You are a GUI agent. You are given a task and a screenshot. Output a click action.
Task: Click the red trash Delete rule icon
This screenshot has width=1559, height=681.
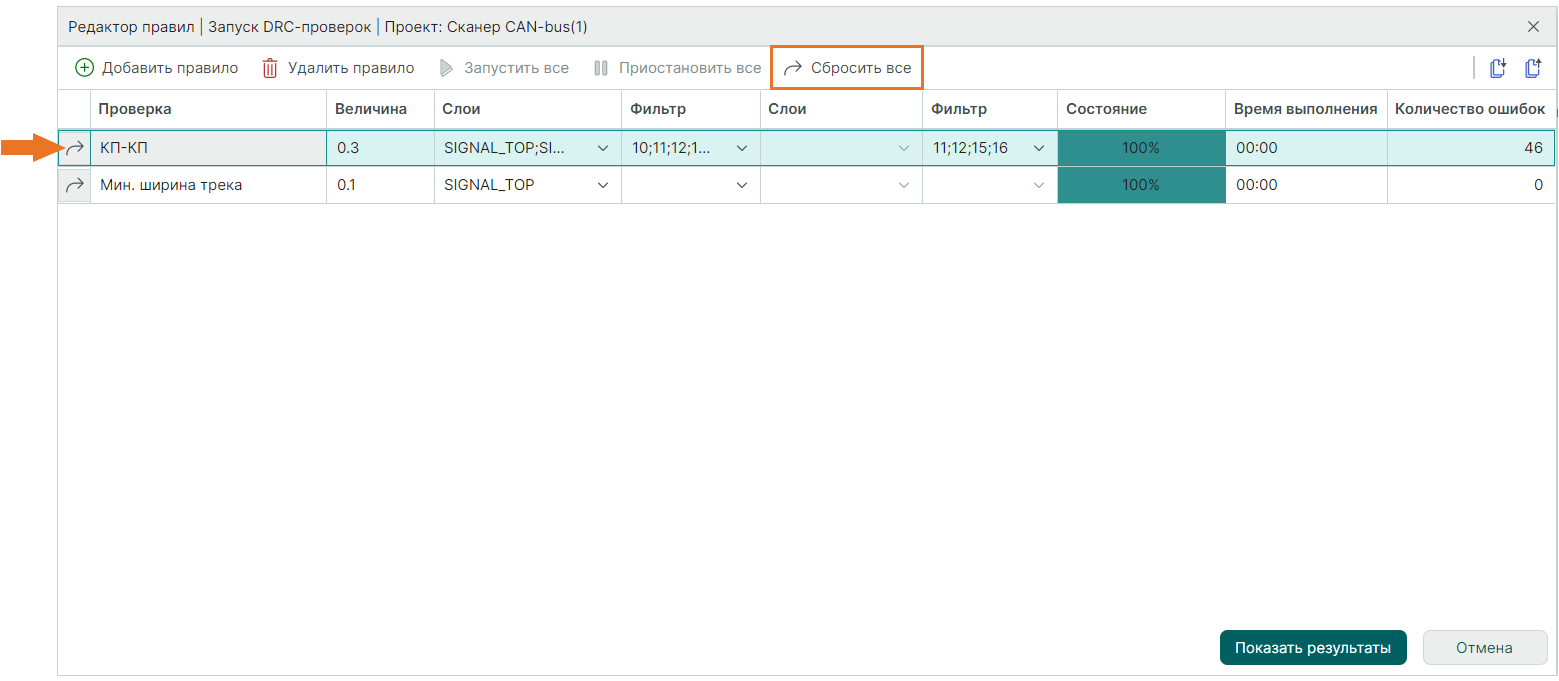click(270, 69)
